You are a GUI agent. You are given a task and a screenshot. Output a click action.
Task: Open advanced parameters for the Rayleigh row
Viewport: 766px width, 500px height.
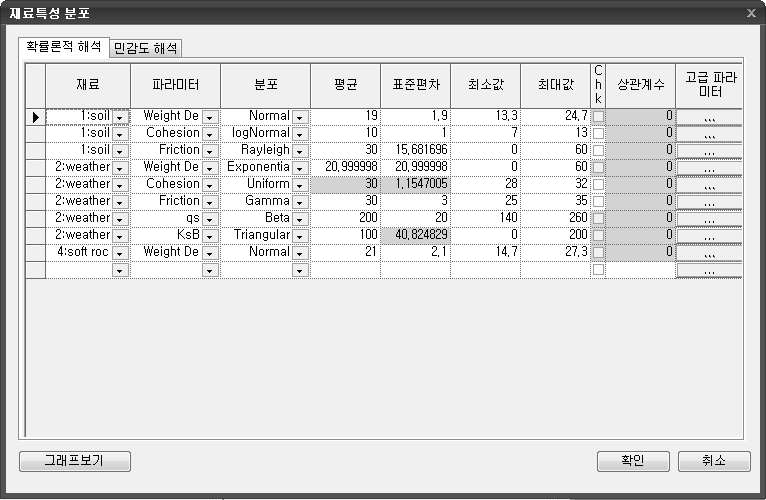[709, 150]
